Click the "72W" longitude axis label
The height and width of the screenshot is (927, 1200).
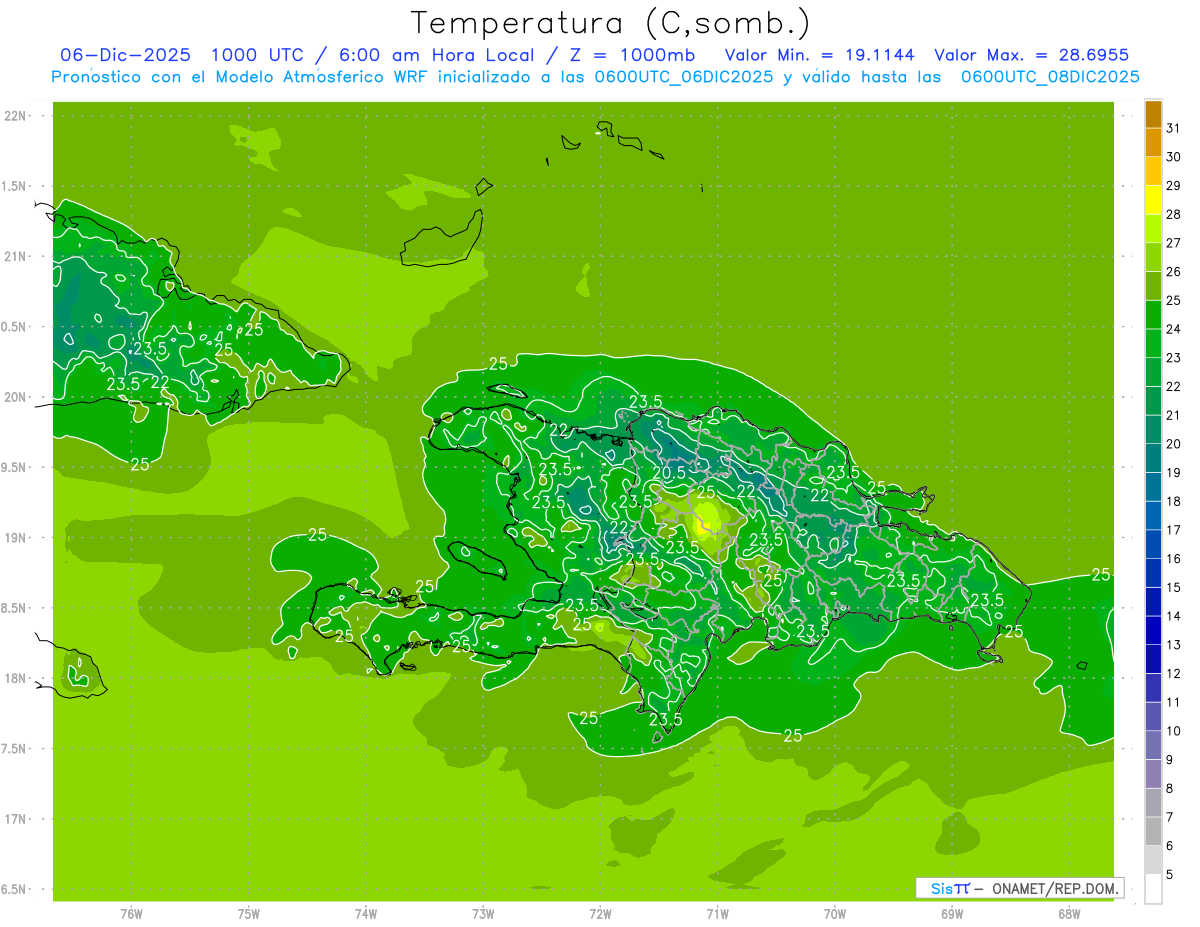(x=600, y=913)
